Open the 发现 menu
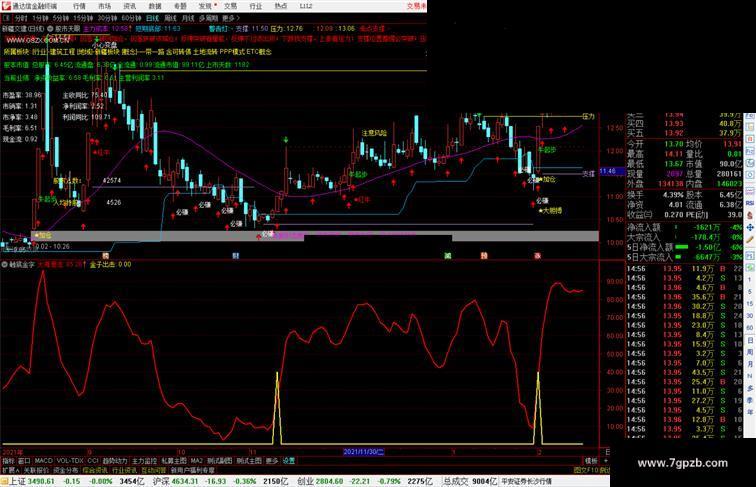756x487 pixels. (x=205, y=6)
